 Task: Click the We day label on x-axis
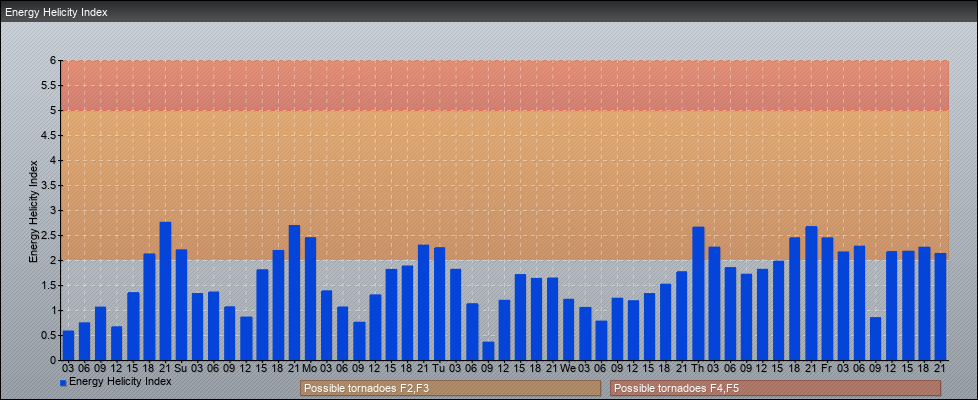tap(568, 368)
